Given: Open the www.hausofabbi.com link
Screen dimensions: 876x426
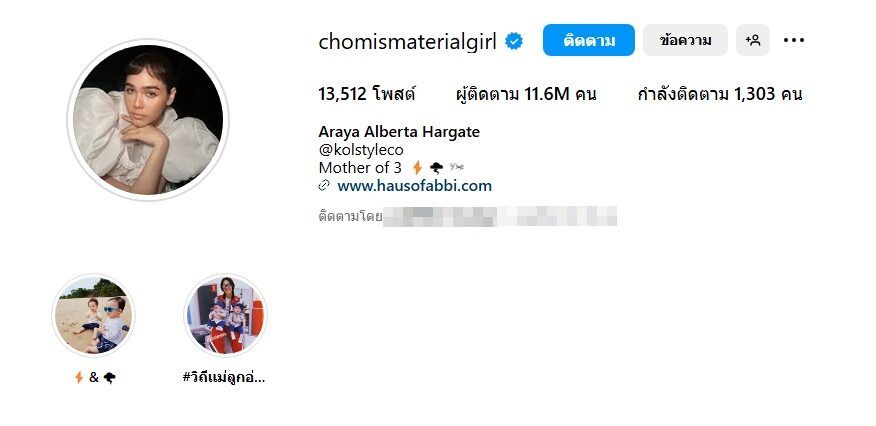Looking at the screenshot, I should (415, 186).
